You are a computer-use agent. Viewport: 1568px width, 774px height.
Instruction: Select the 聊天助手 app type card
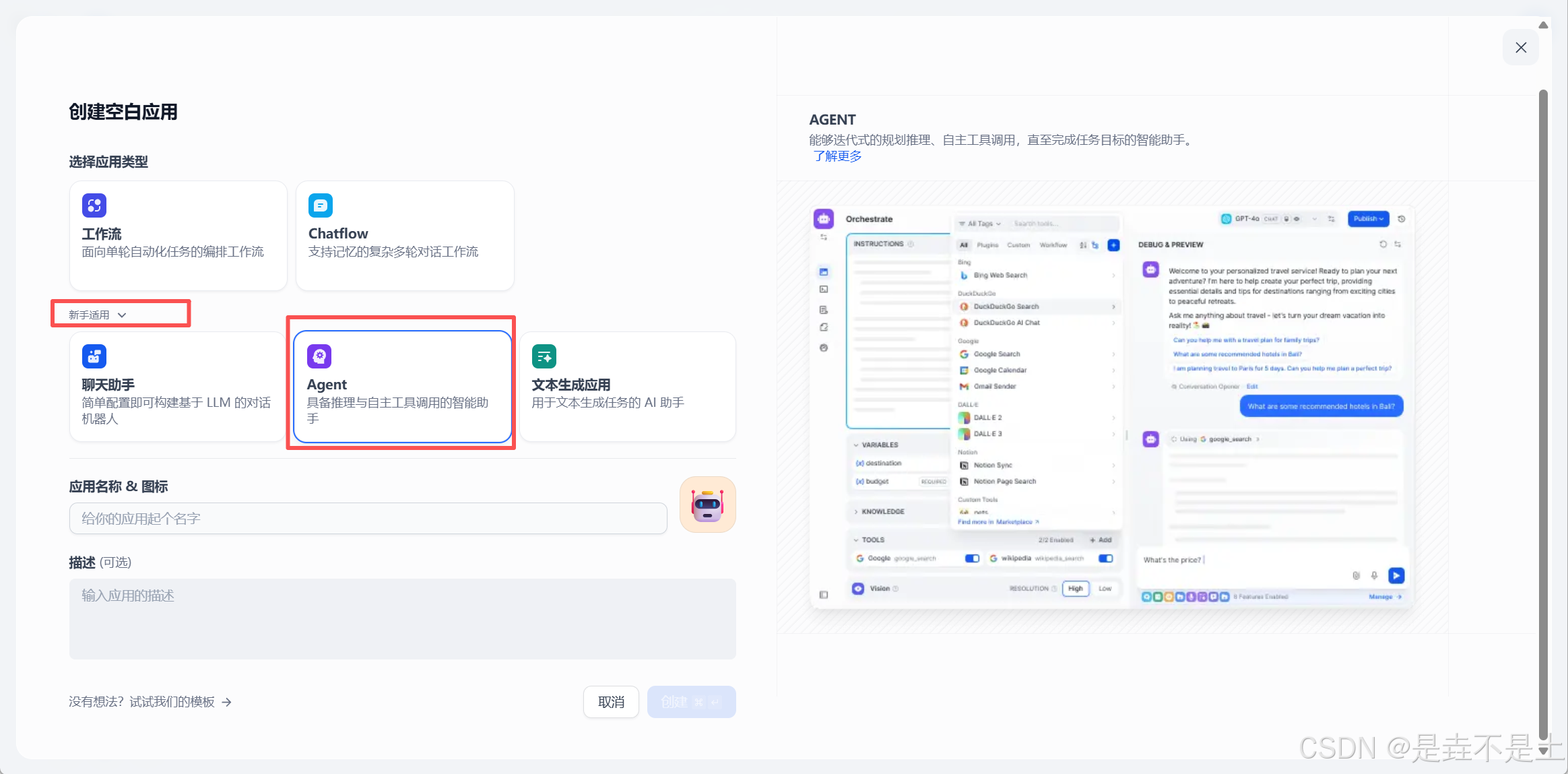[177, 387]
